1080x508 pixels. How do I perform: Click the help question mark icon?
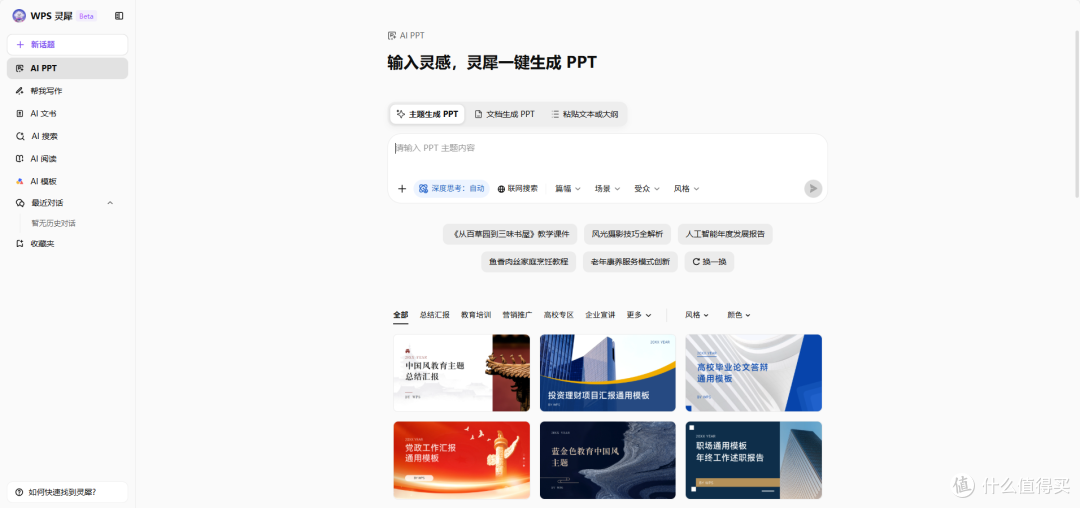point(19,492)
